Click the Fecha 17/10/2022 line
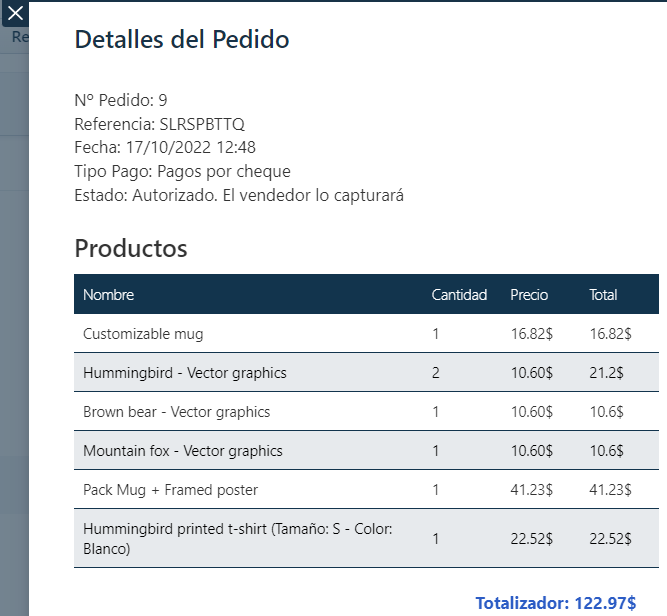Viewport: 667px width, 616px height. pos(165,147)
